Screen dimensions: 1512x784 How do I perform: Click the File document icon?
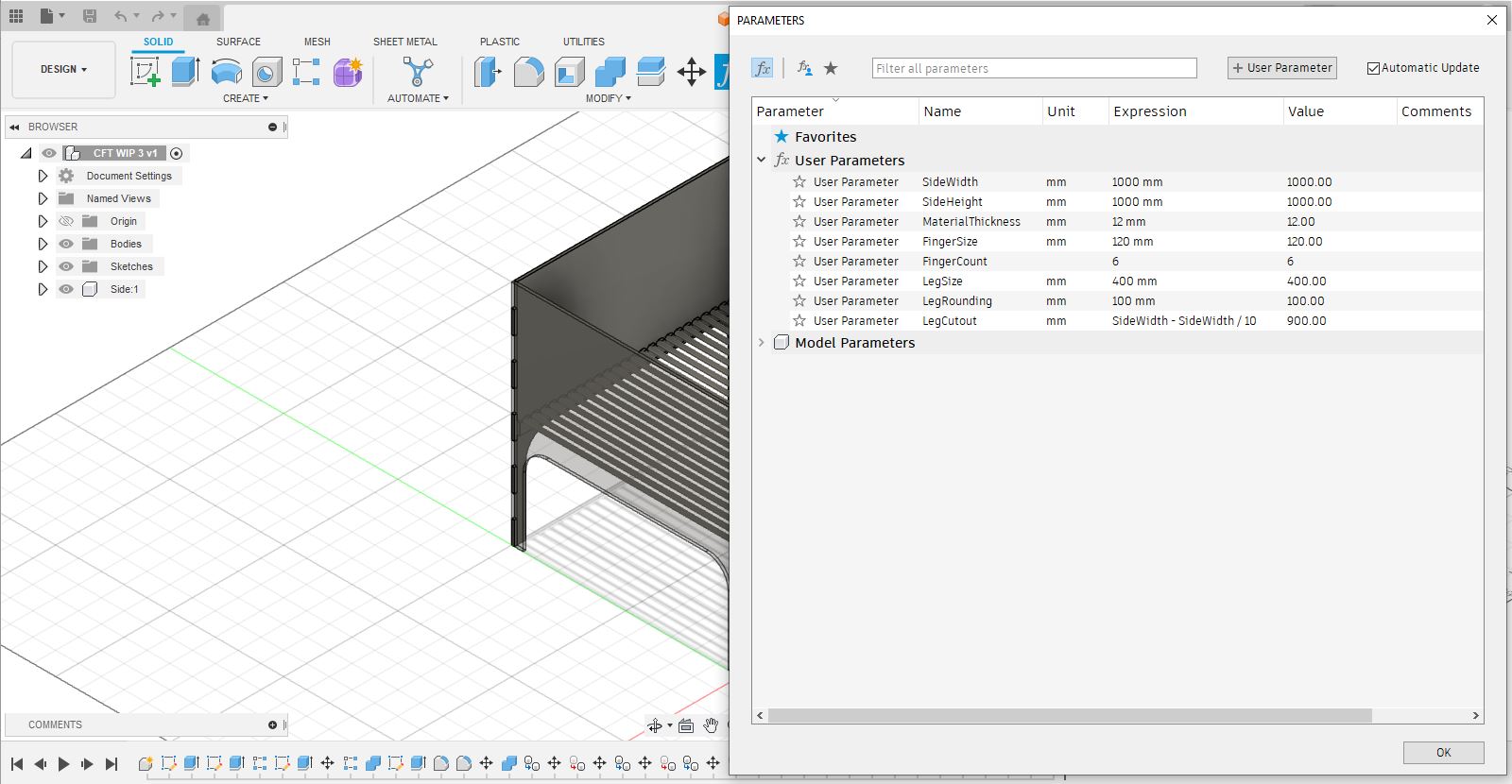[x=47, y=15]
